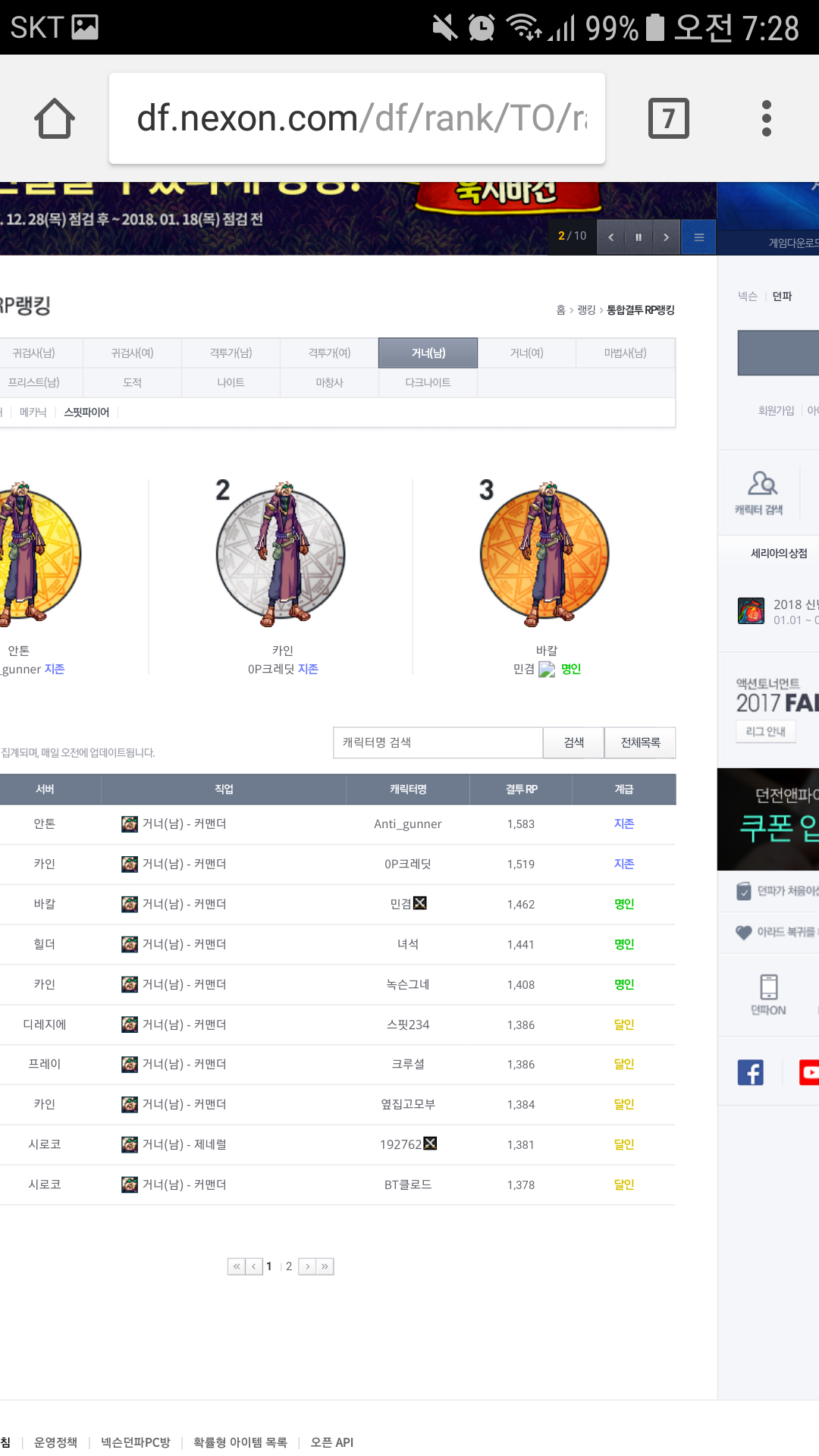Click the browser URL address bar
The image size is (819, 1456).
coord(357,118)
